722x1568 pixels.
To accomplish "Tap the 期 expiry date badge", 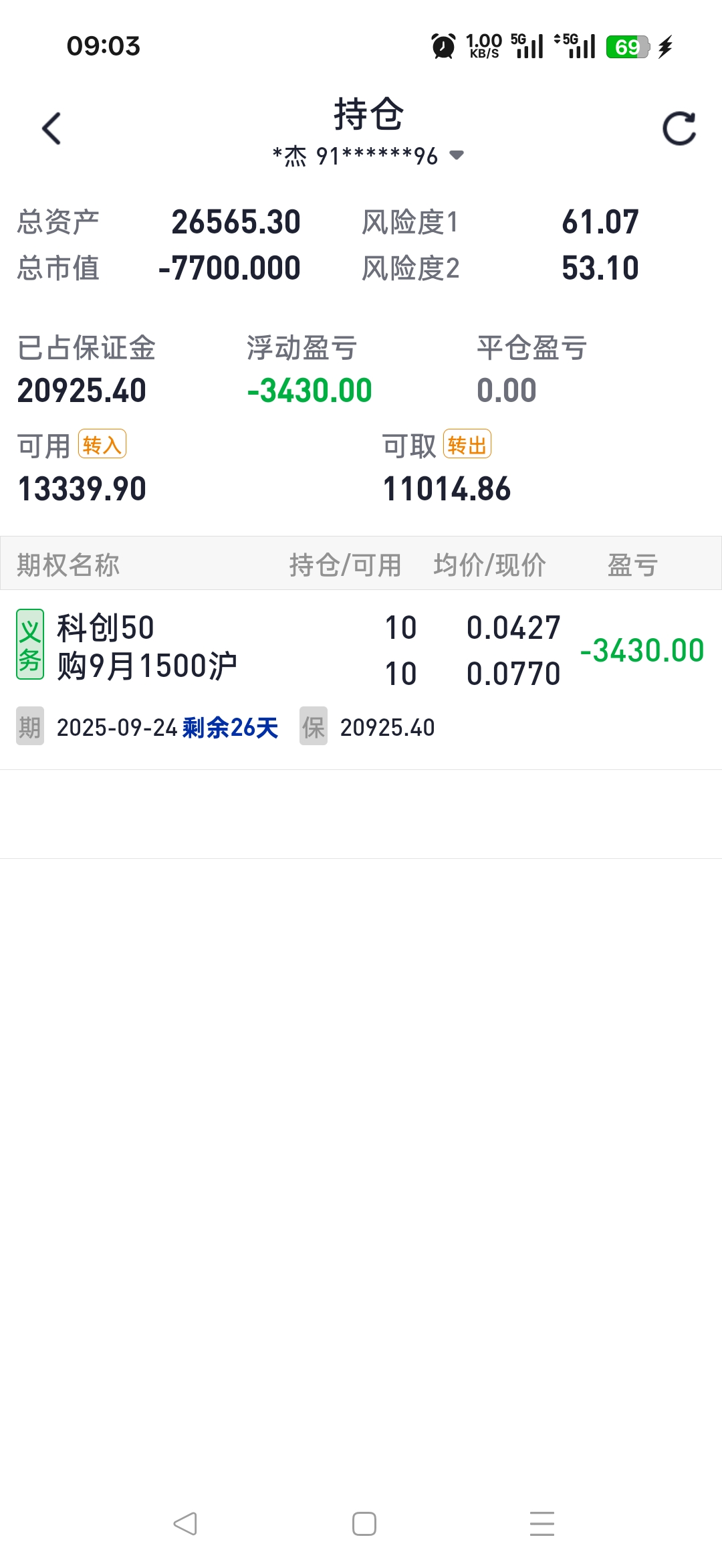I will (x=30, y=726).
